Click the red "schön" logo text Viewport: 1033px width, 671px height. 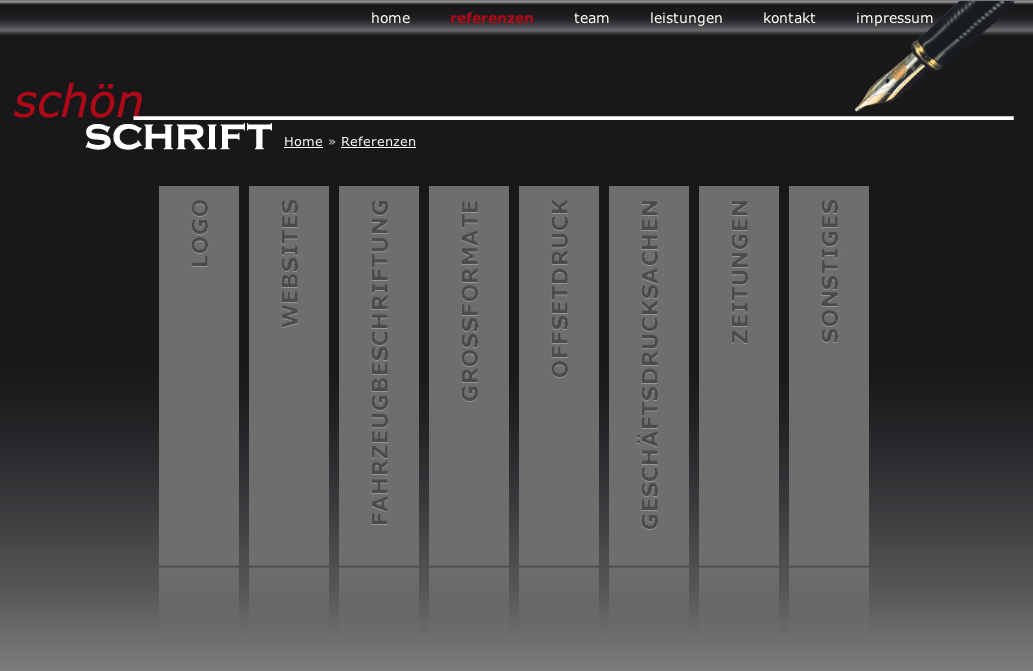coord(79,101)
